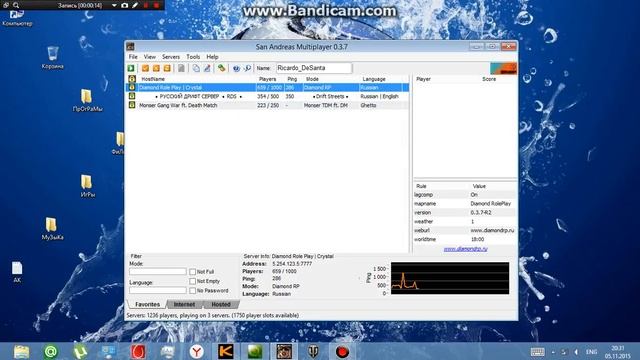This screenshot has height=360, width=640.
Task: Click the lock icon of Diamond Role Play row
Action: tap(132, 87)
